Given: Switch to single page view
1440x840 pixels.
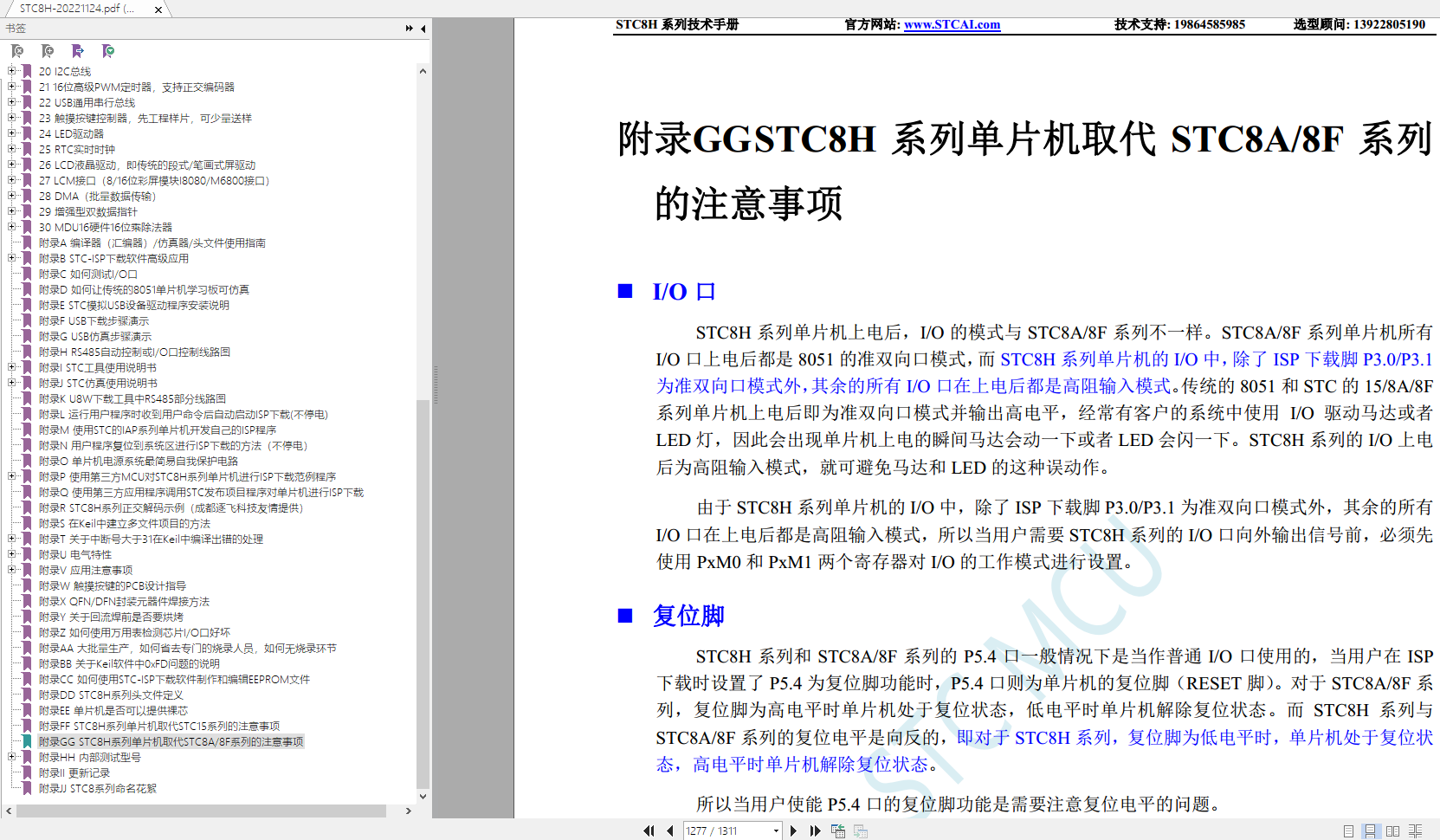Looking at the screenshot, I should pos(1348,830).
